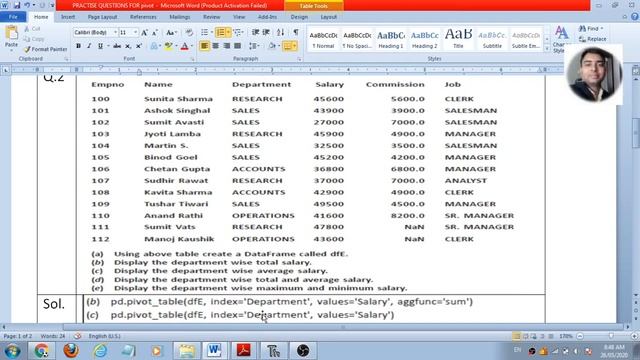Open the font name combo box
The height and width of the screenshot is (360, 640).
pyautogui.click(x=96, y=33)
